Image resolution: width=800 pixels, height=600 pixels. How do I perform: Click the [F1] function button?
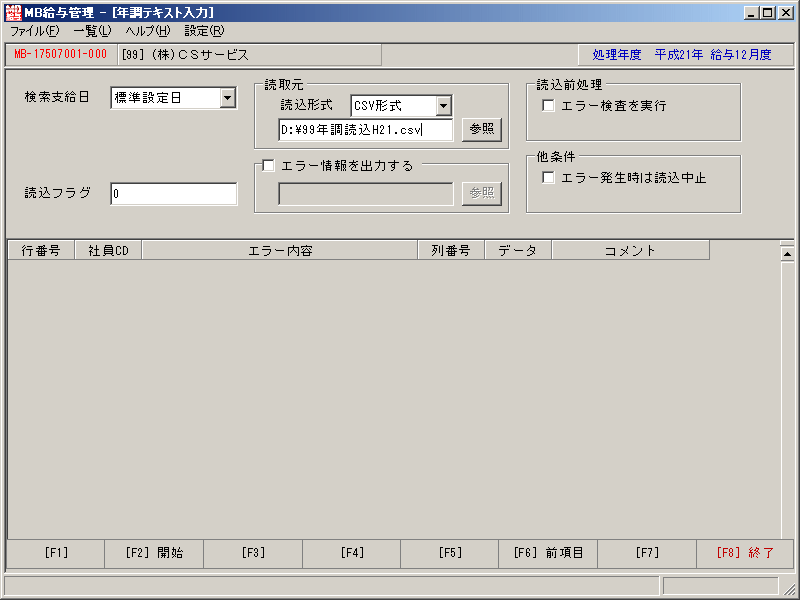(56, 553)
